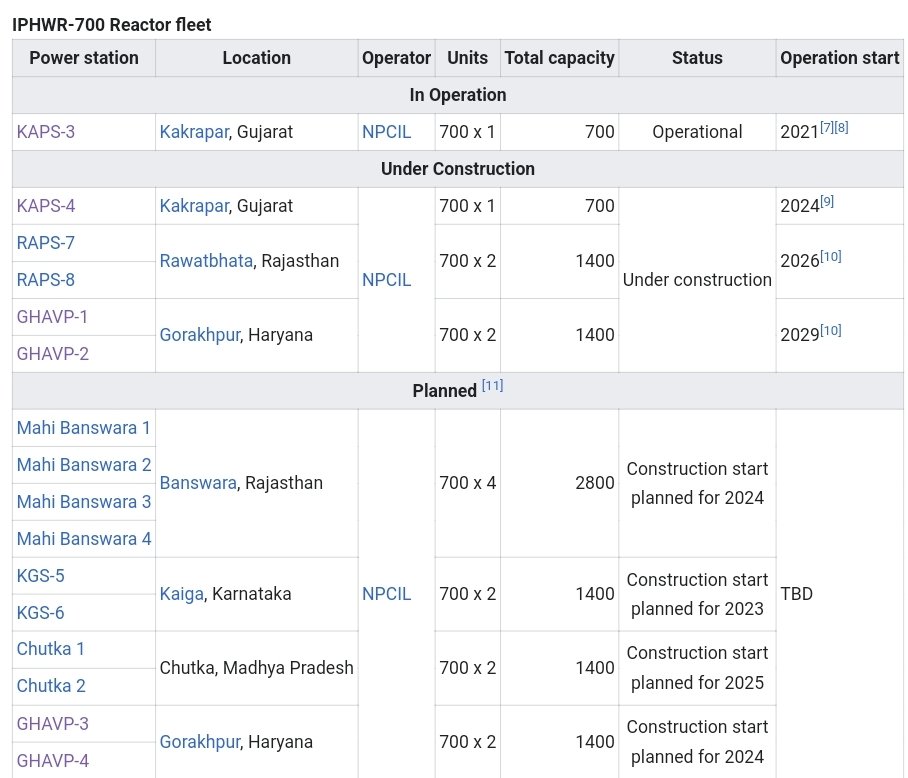Open the Rawatbhata location link

(x=206, y=261)
